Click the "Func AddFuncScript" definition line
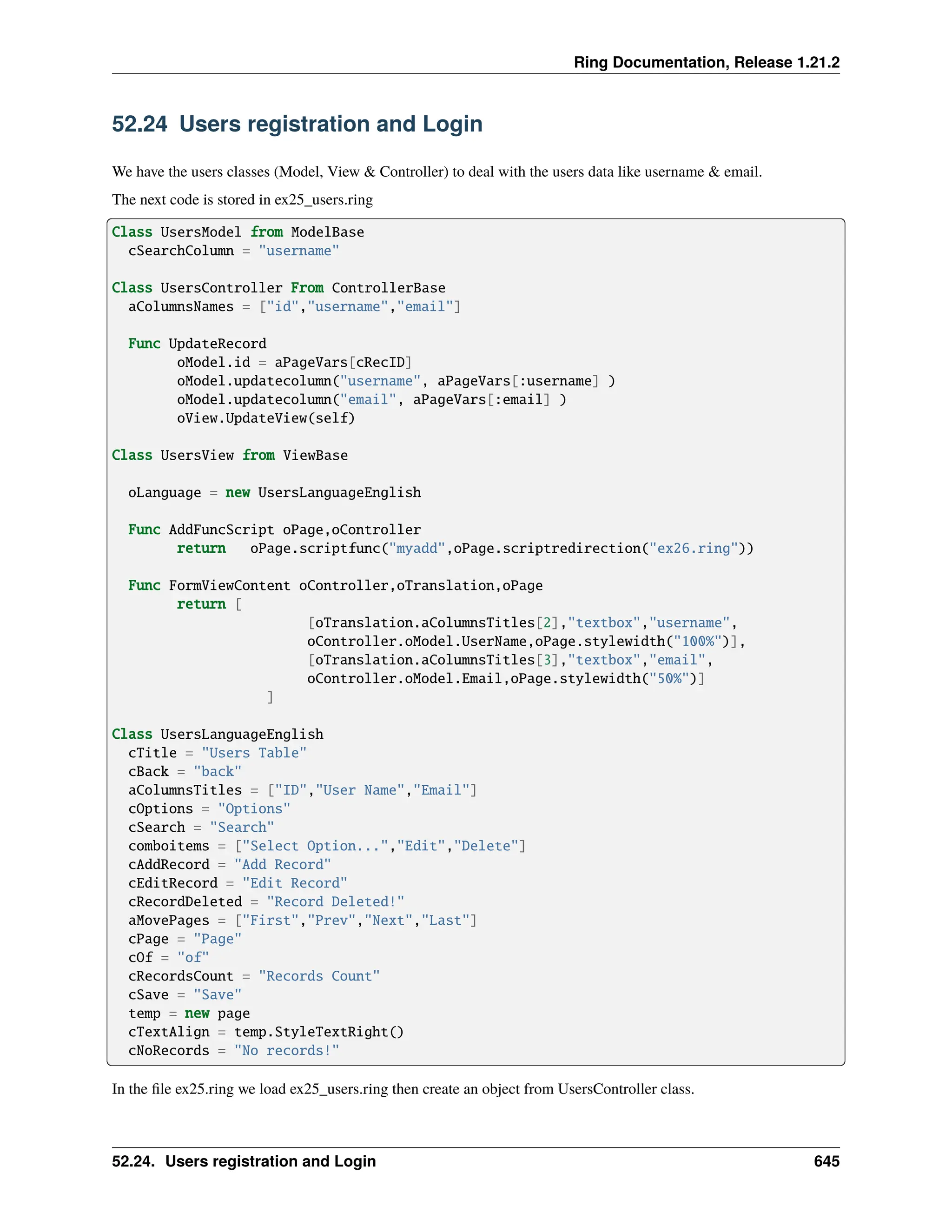Image resolution: width=952 pixels, height=1232 pixels. (274, 530)
